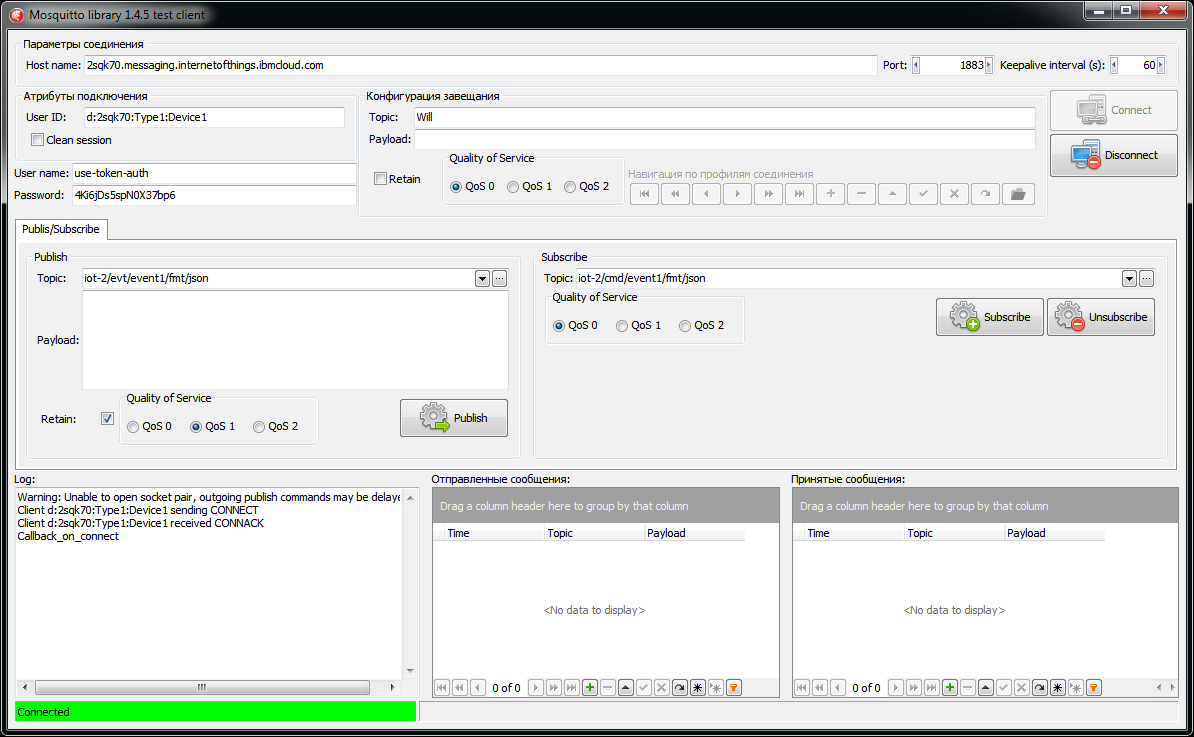The height and width of the screenshot is (737, 1194).
Task: Click the Disconnect button
Action: (x=1113, y=155)
